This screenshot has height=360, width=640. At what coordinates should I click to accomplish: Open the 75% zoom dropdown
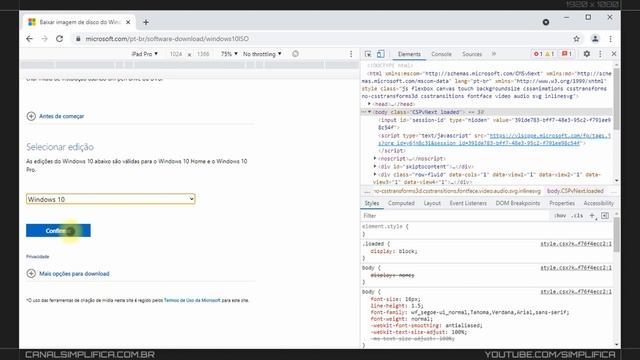pyautogui.click(x=229, y=54)
